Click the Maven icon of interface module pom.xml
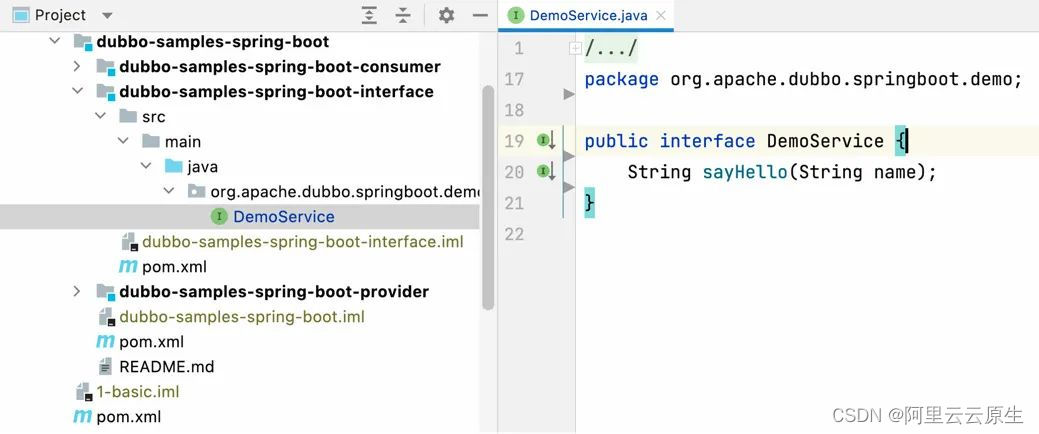This screenshot has height=434, width=1039. pyautogui.click(x=128, y=266)
